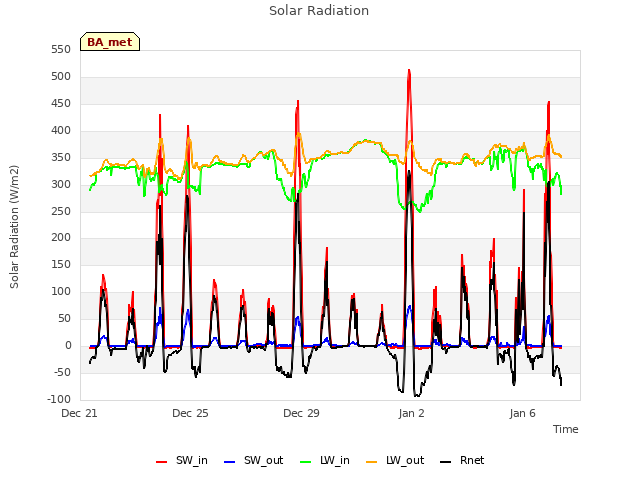This screenshot has width=640, height=480.
Task: Hide the LW_in series via legend
Action: (x=325, y=460)
